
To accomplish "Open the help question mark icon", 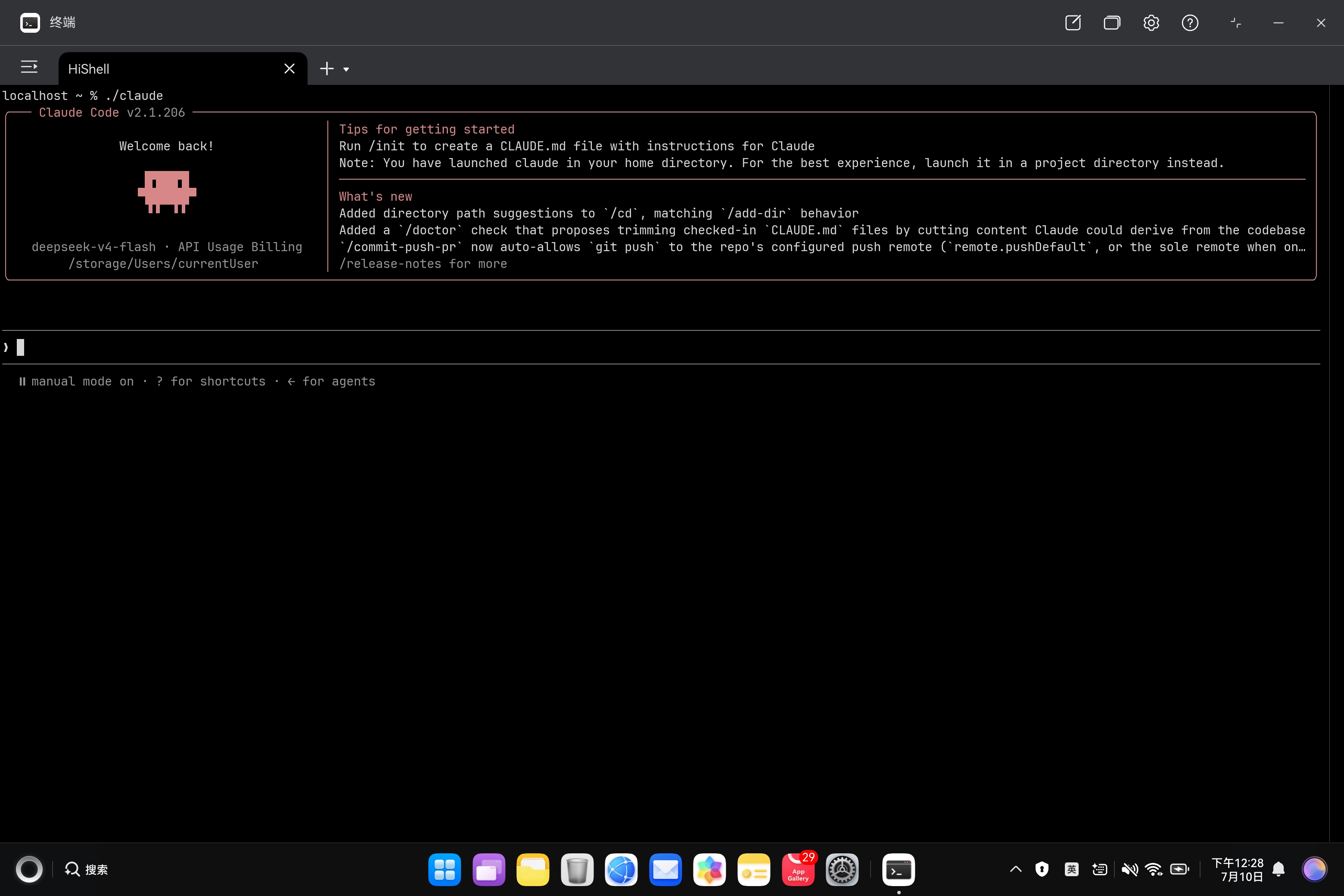I will point(1190,23).
